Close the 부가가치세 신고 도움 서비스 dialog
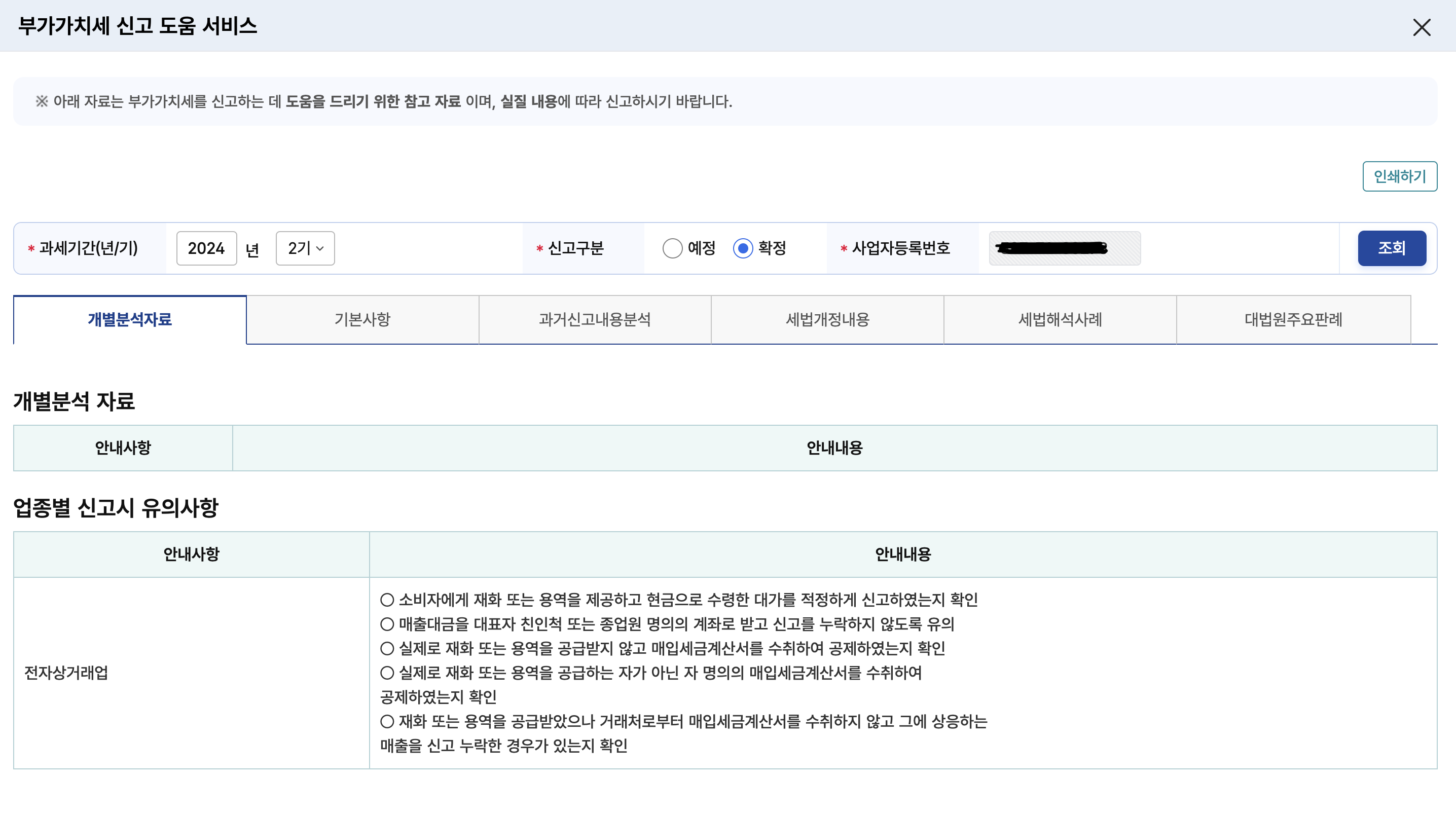The height and width of the screenshot is (815, 1456). 1421,27
